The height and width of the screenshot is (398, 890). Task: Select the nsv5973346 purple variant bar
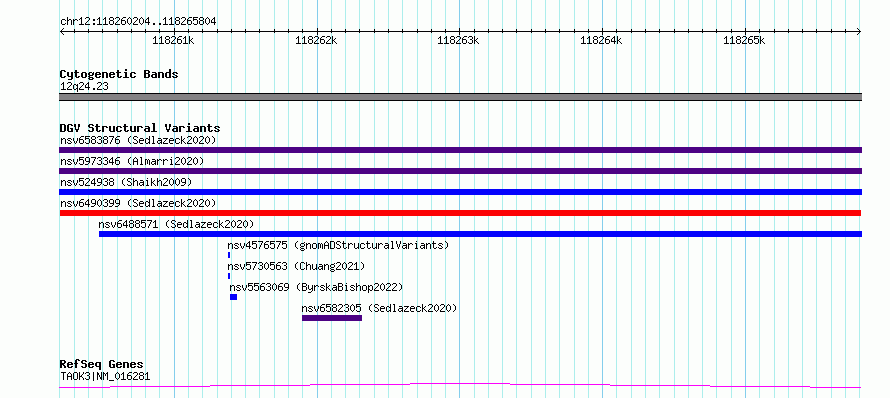pyautogui.click(x=460, y=171)
